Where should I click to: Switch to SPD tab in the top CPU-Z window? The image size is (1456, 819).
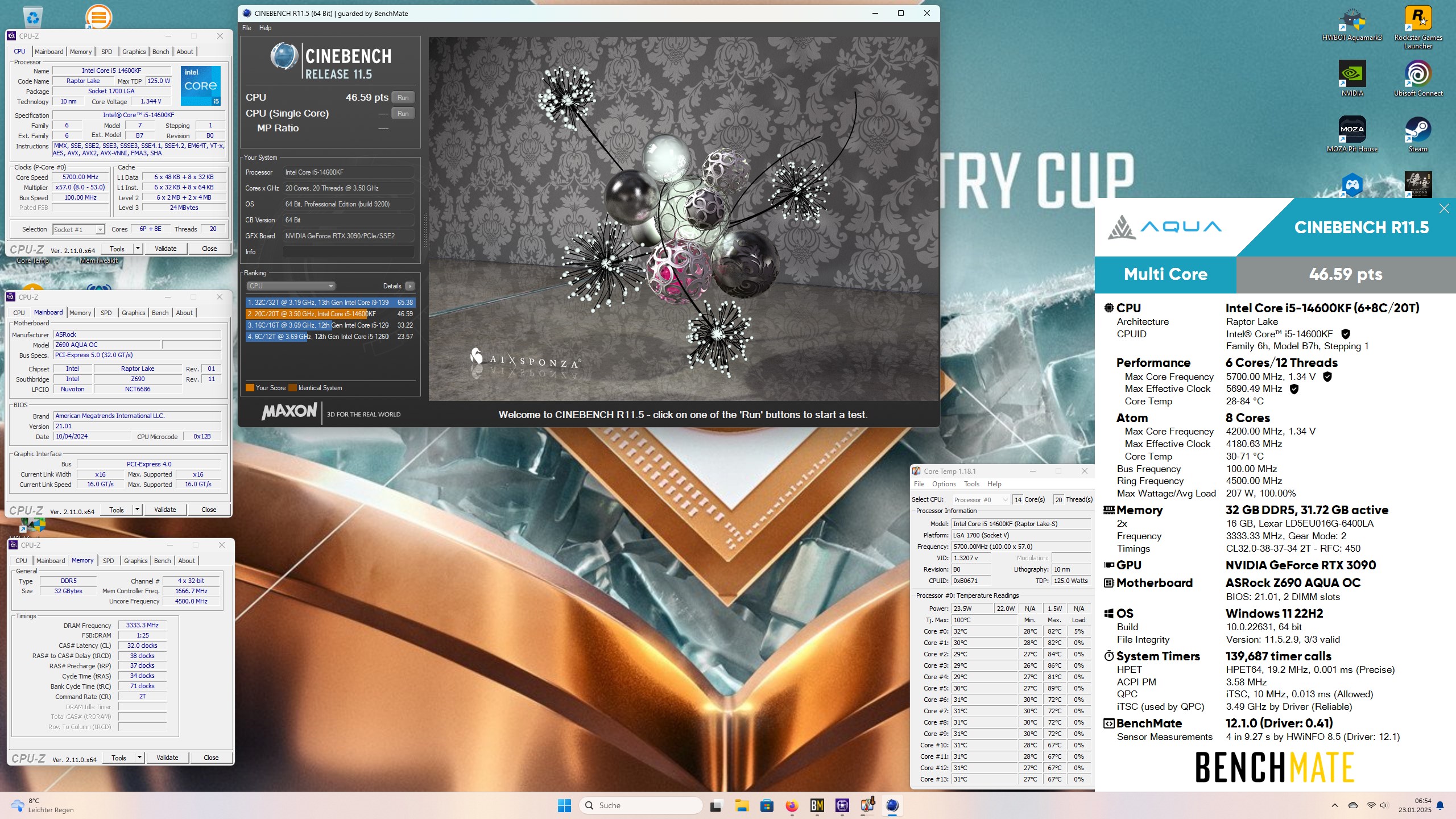(106, 52)
